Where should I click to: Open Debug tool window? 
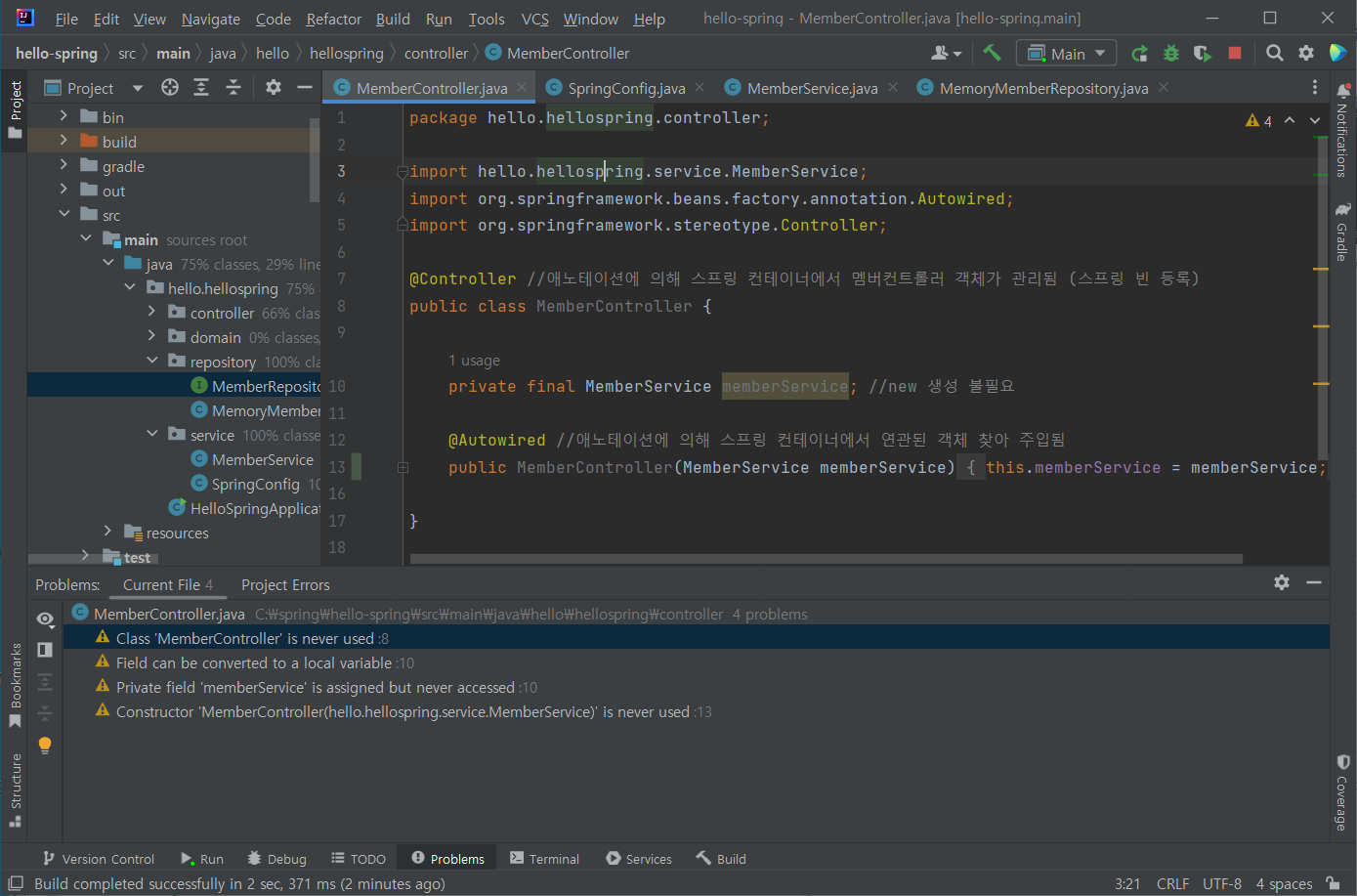(276, 859)
